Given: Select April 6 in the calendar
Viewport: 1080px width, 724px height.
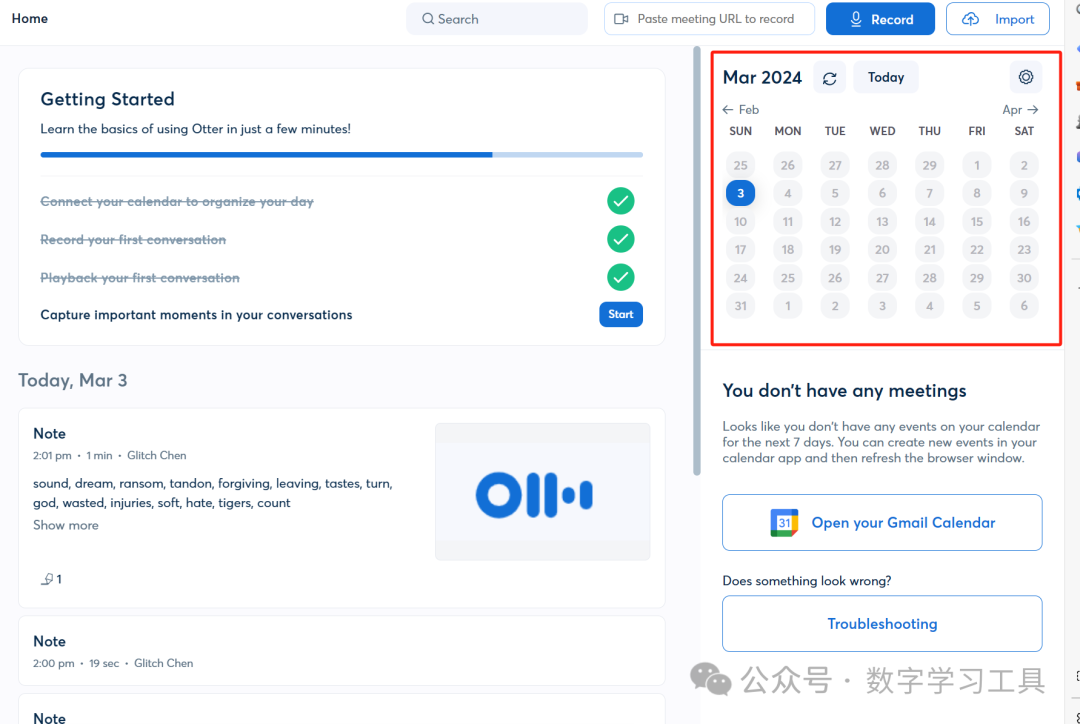Looking at the screenshot, I should coord(1024,306).
